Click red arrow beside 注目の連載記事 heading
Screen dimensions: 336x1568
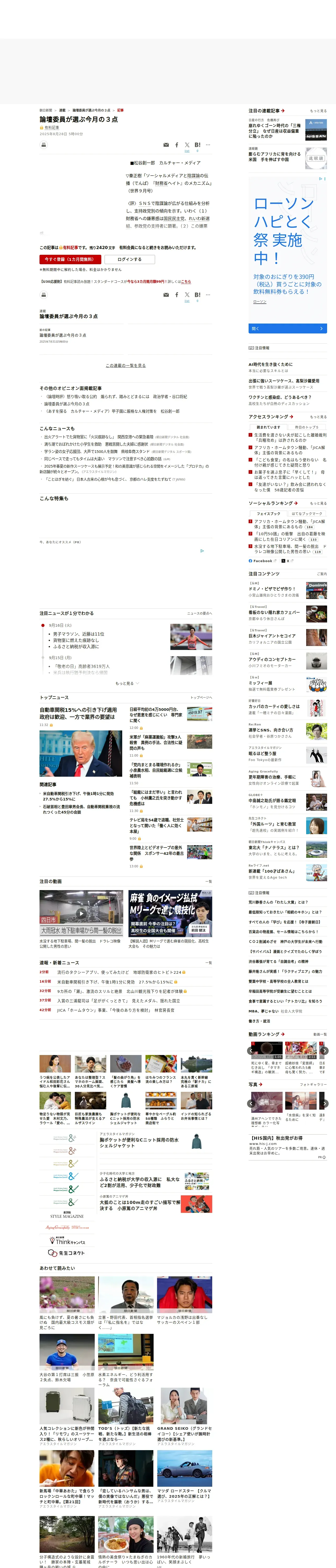coord(283,111)
